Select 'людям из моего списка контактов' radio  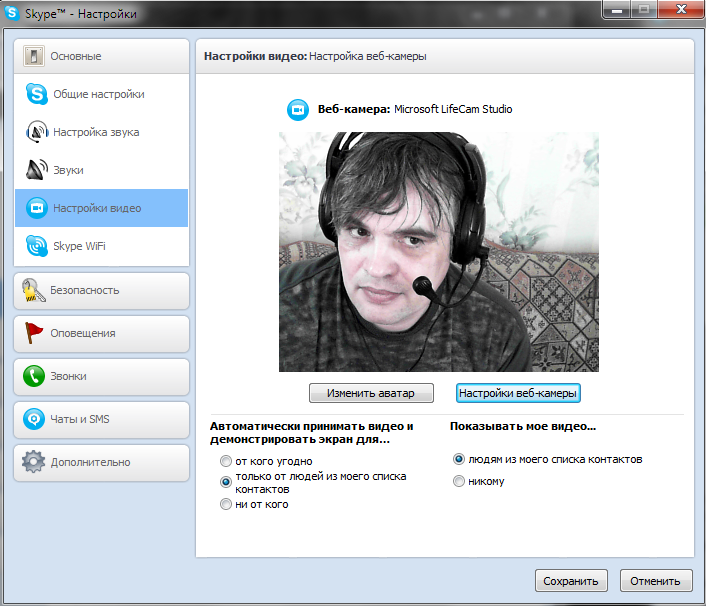click(x=458, y=459)
